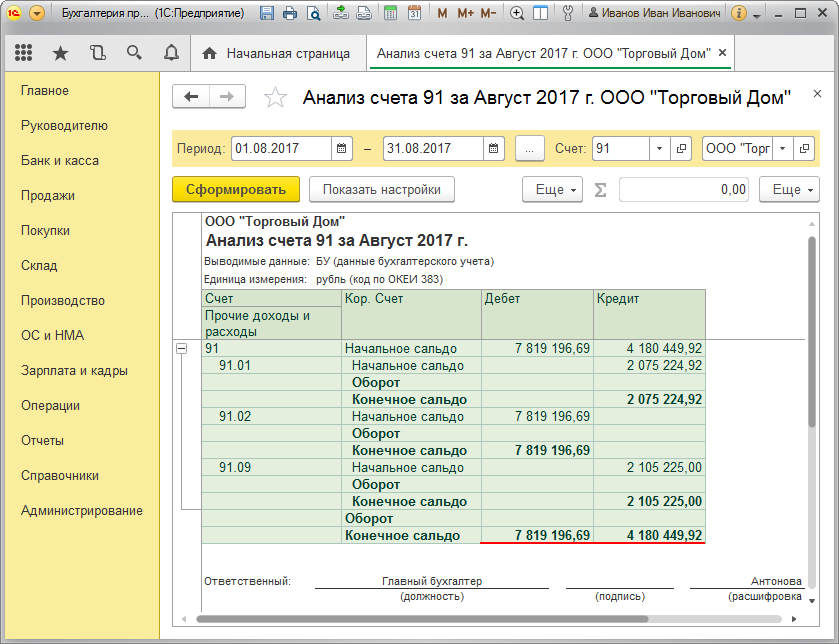Open the first Еще dropdown menu

click(553, 189)
